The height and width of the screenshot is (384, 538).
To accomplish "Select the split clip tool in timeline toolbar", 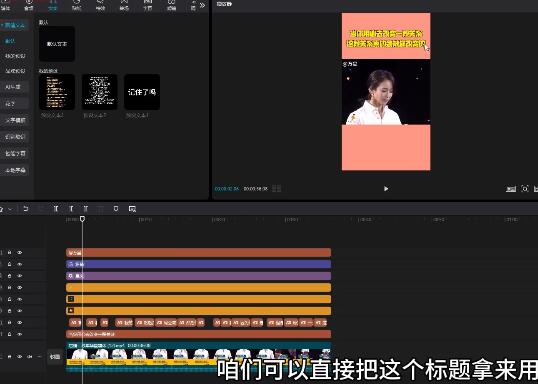I will (56, 209).
